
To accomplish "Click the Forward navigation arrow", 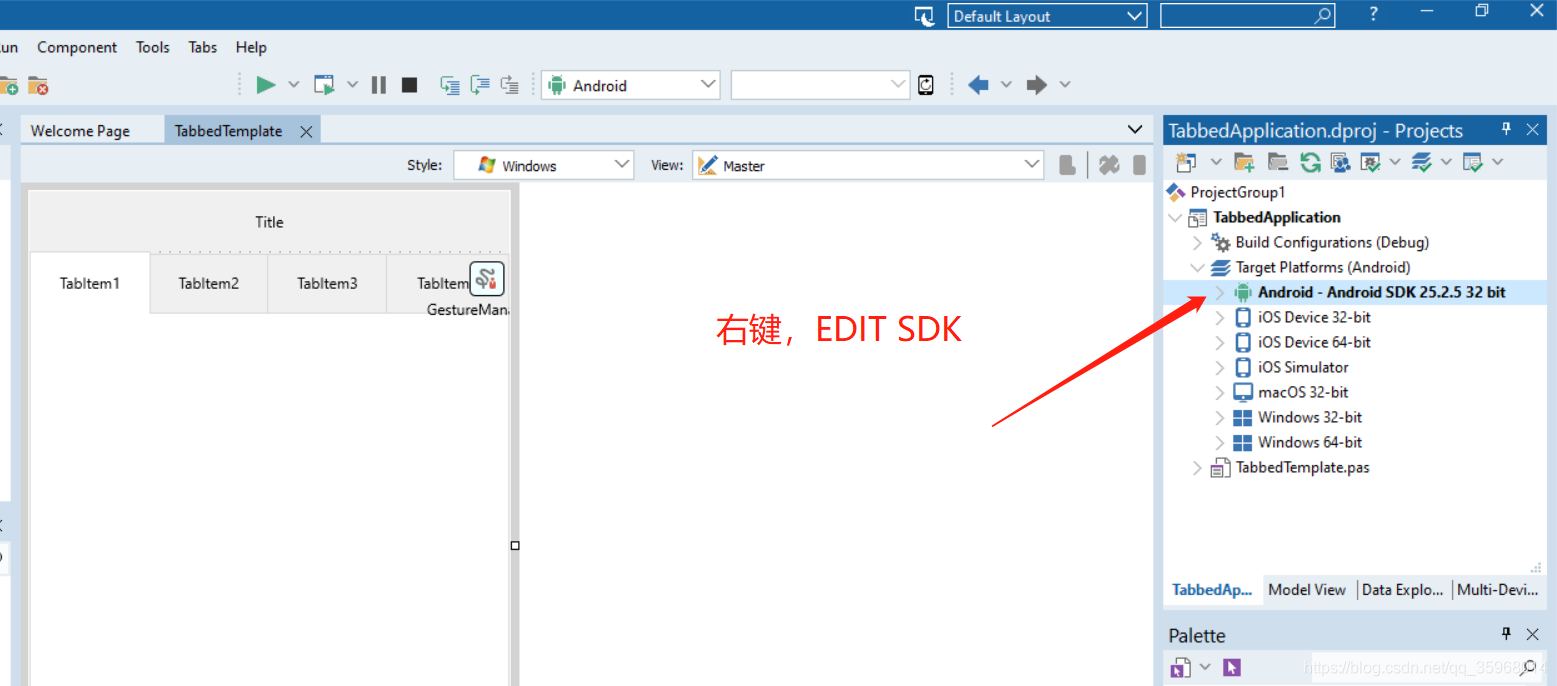I will [x=1036, y=85].
